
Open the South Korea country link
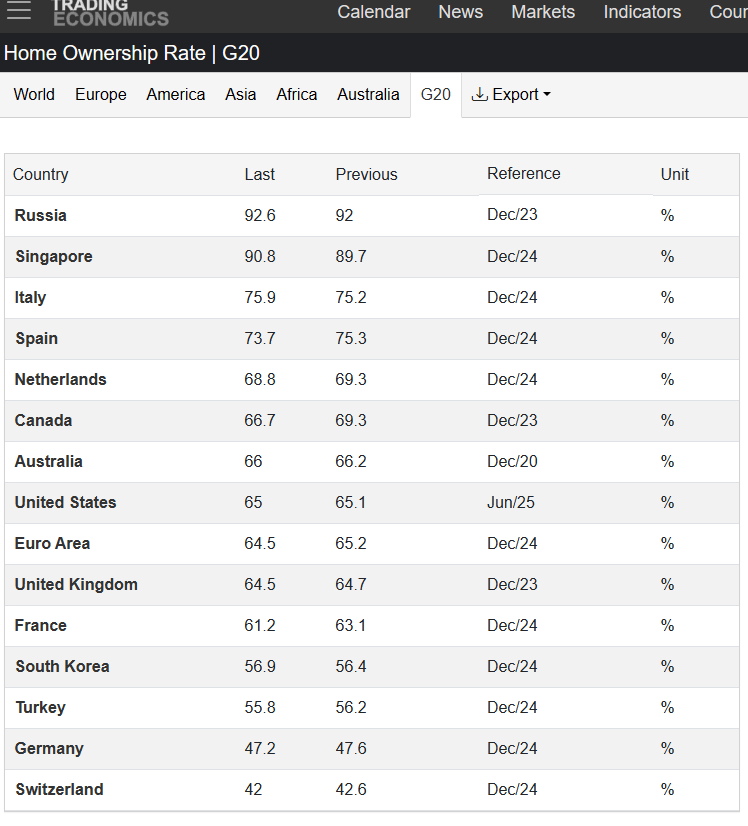click(62, 666)
